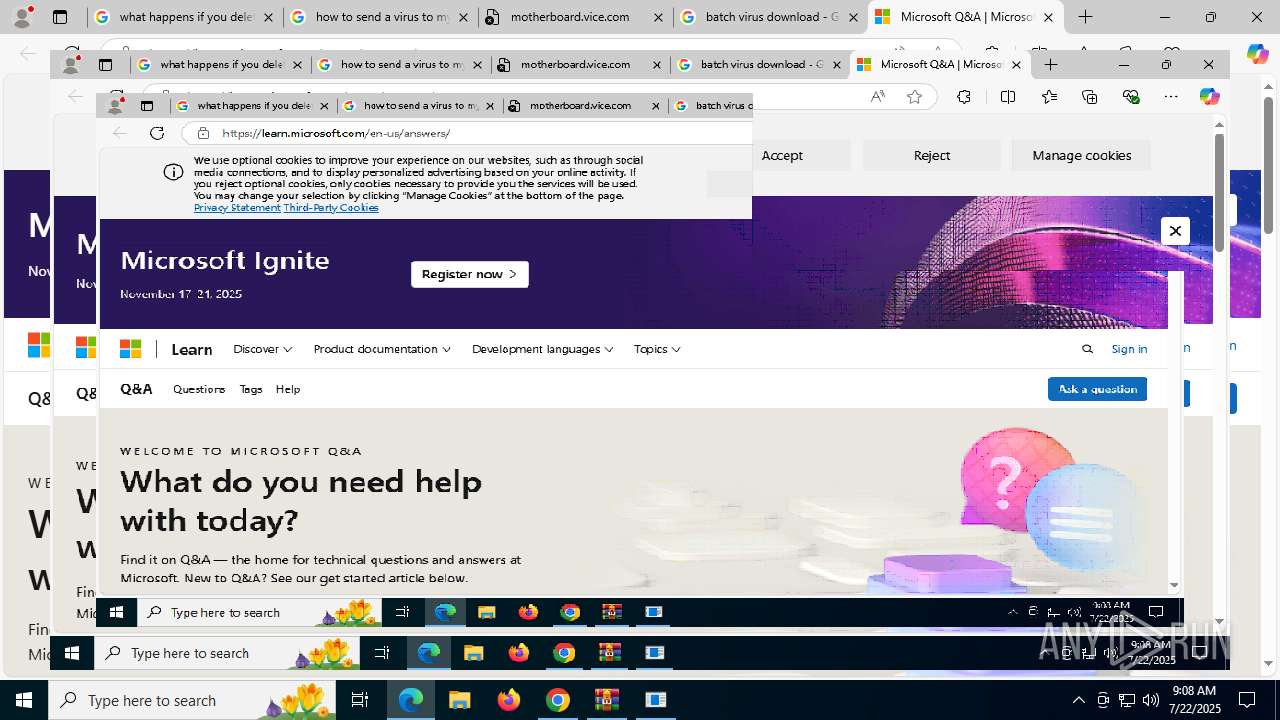The width and height of the screenshot is (1280, 720).
Task: Open Microsoft Edge on the real bottom taskbar
Action: [411, 700]
